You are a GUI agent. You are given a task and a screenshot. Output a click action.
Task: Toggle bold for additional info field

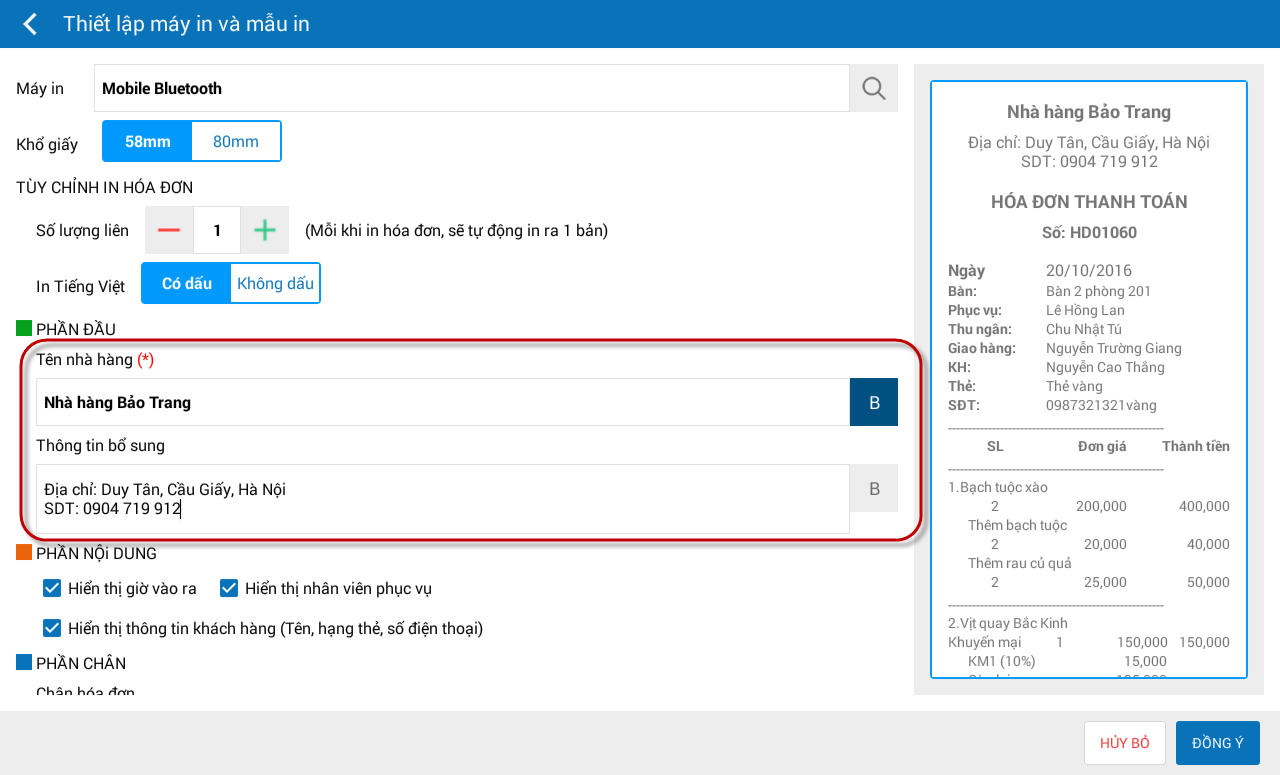(874, 489)
